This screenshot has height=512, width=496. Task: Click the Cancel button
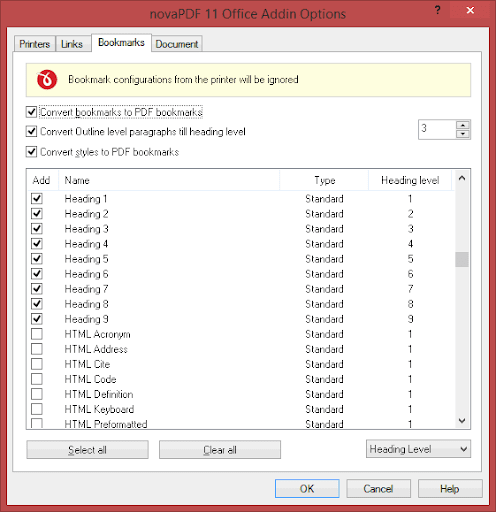point(378,489)
